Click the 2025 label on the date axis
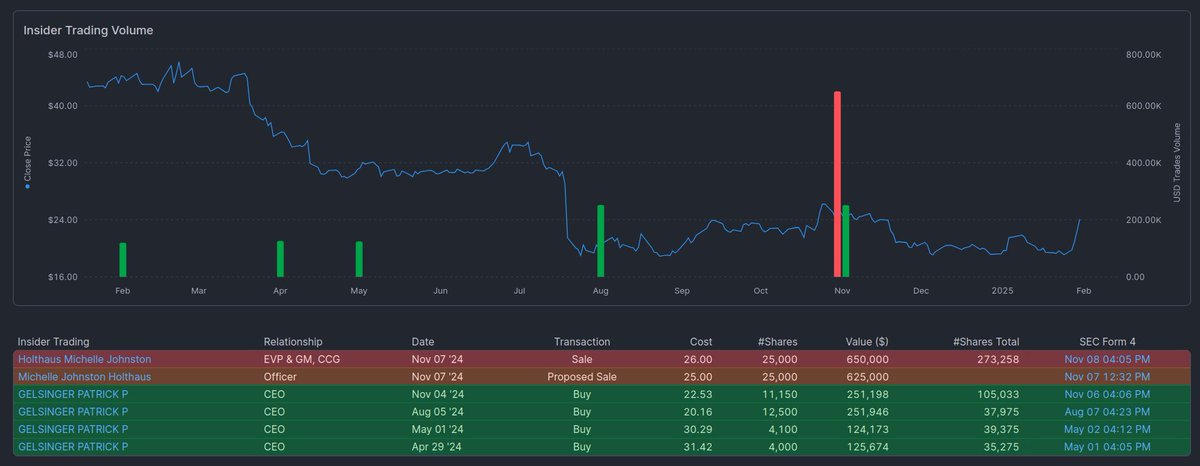Viewport: 1200px width, 466px height. (x=1002, y=291)
